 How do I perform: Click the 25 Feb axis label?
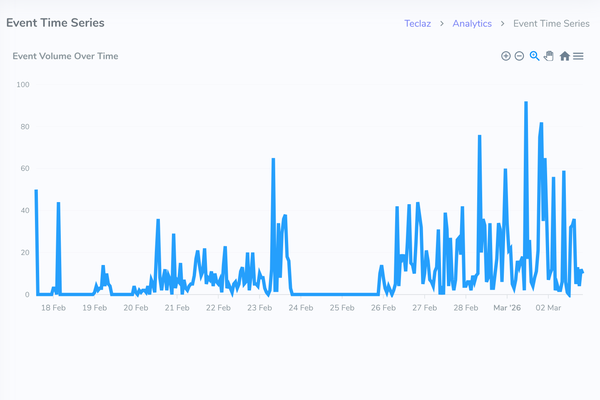point(342,308)
